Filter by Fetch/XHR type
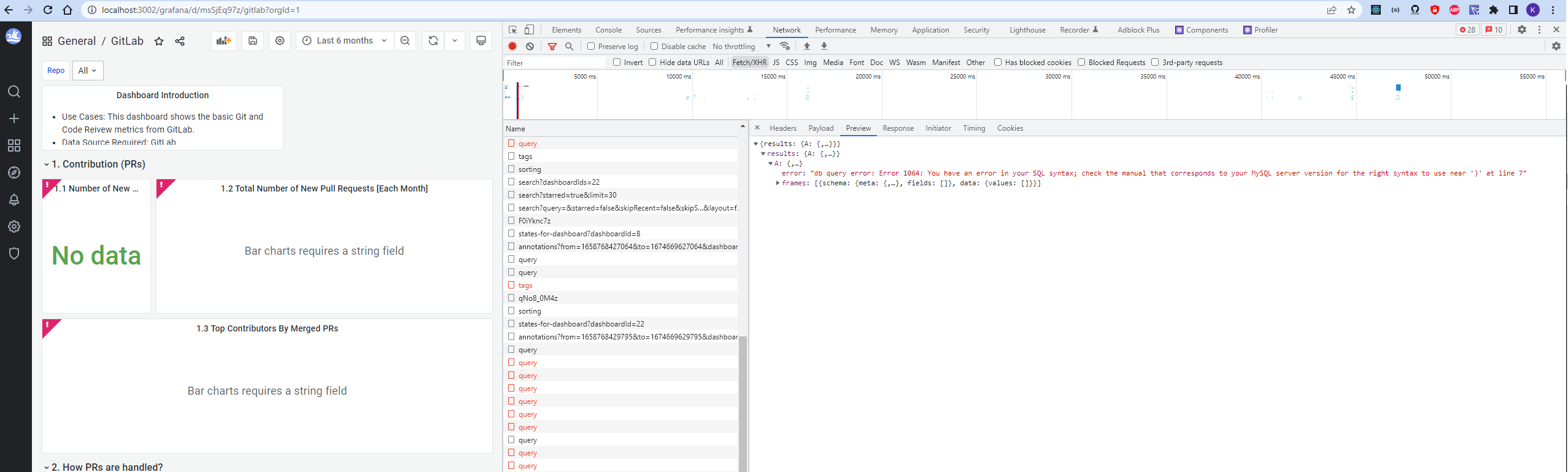Screen dimensions: 1568x472 [x=749, y=62]
